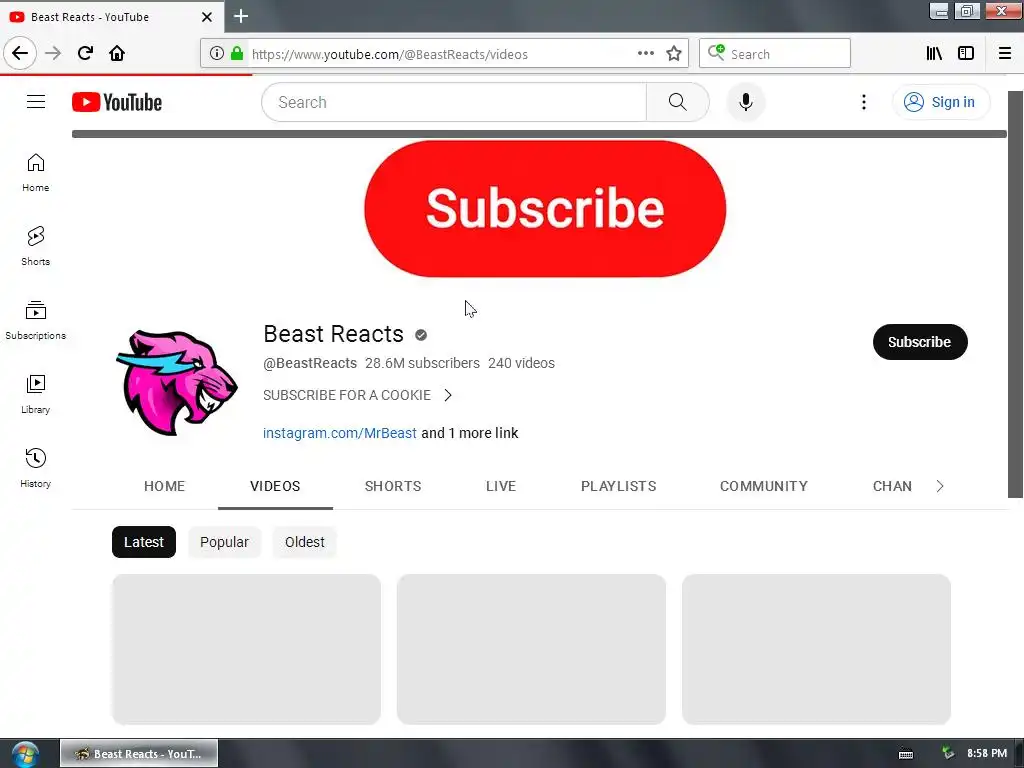Viewport: 1024px width, 768px height.
Task: Switch to the SHORTS channel tab
Action: tap(393, 487)
